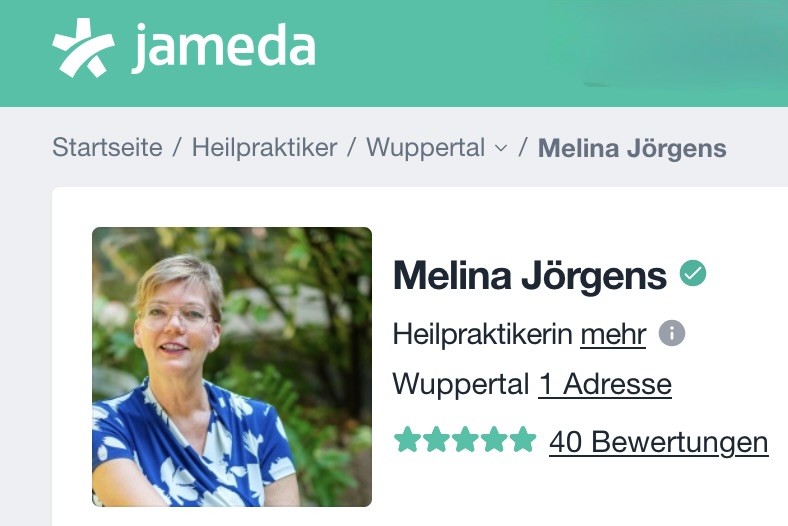Click the jameda wordmark text in header
Viewport: 788px width, 526px height.
point(224,48)
